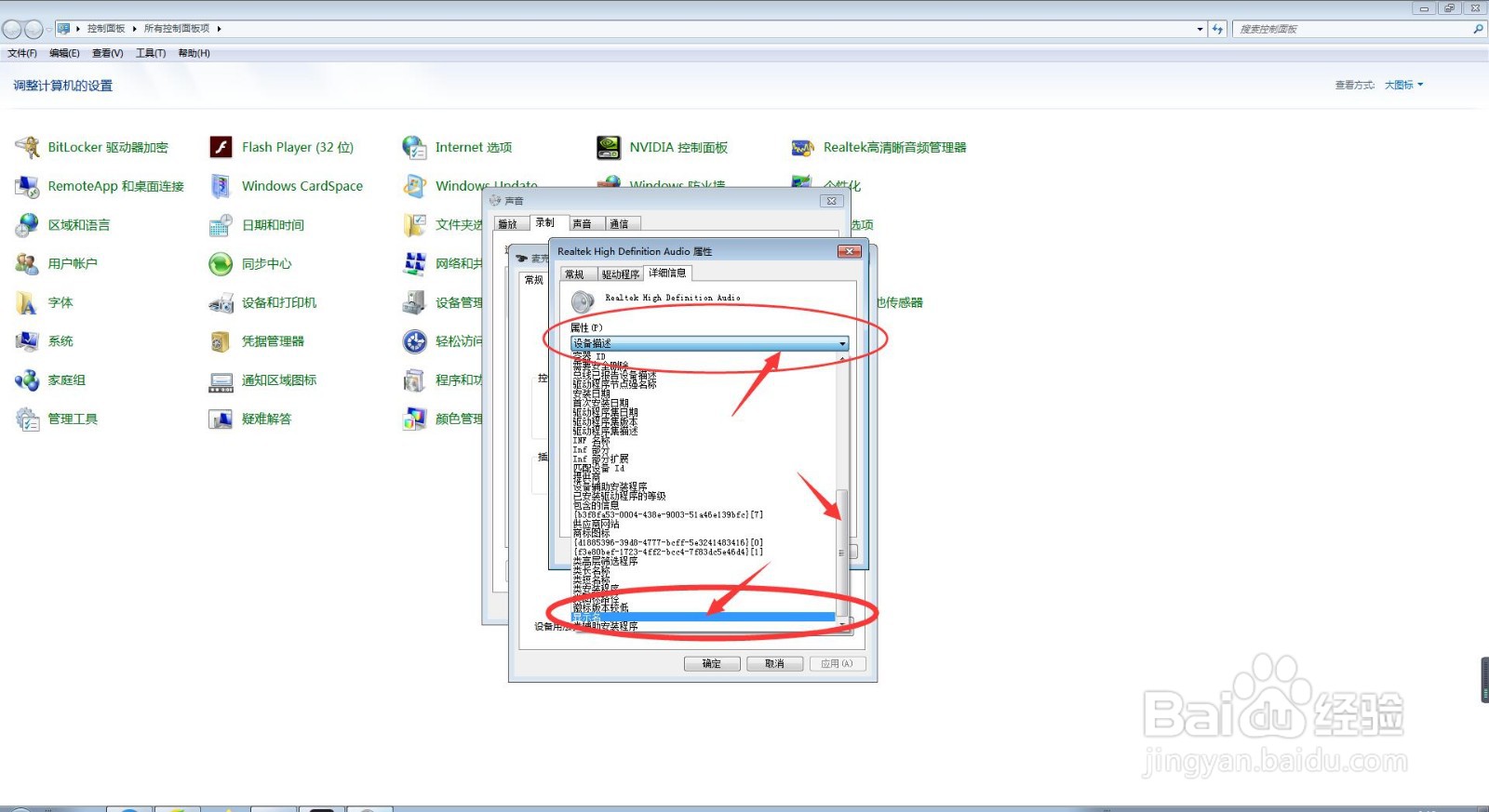1489x812 pixels.
Task: Open NVIDIA 控制面板 icon
Action: point(609,147)
